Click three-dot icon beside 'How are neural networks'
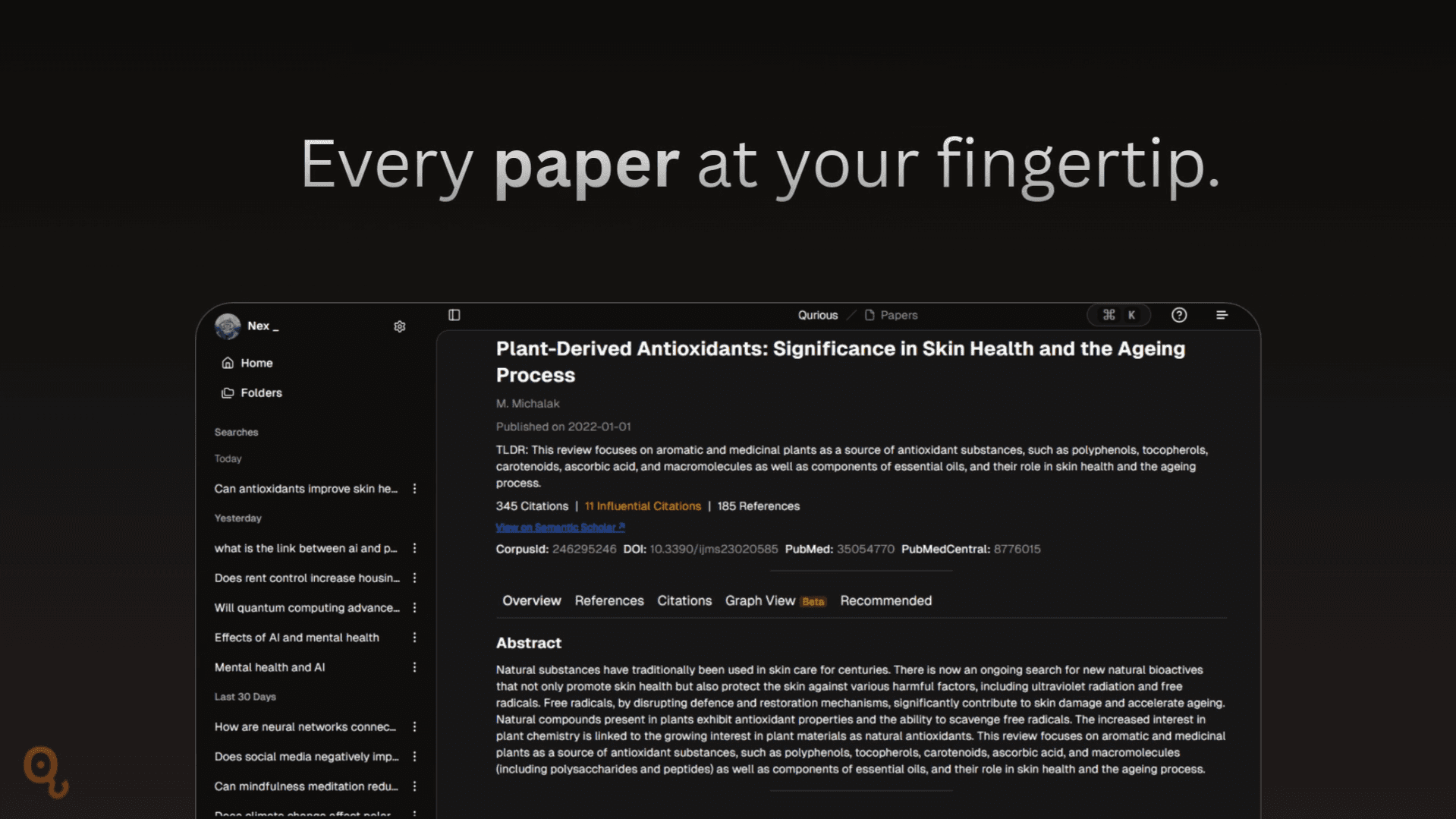The height and width of the screenshot is (819, 1456). click(414, 726)
